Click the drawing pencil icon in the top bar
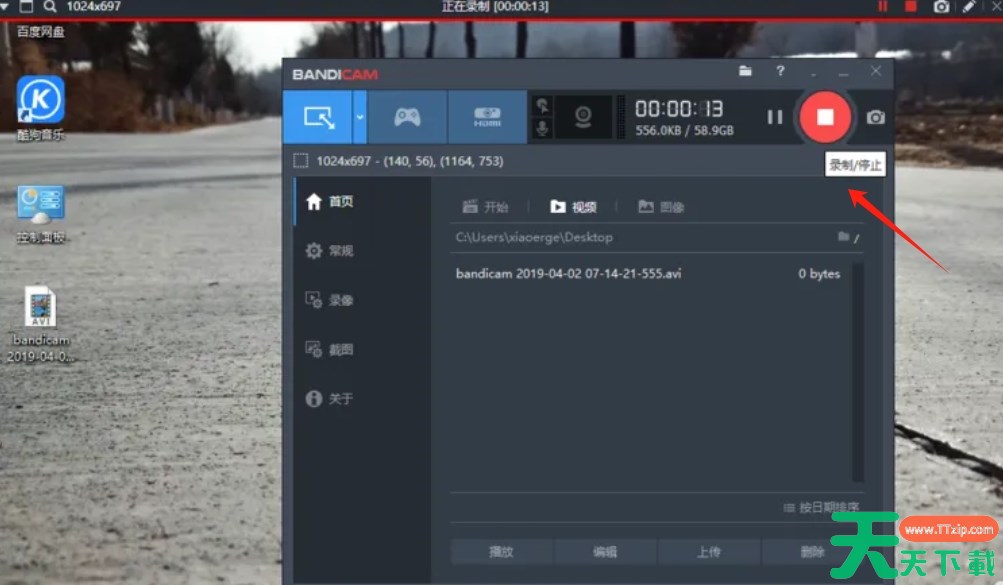The height and width of the screenshot is (585, 1003). click(x=969, y=7)
